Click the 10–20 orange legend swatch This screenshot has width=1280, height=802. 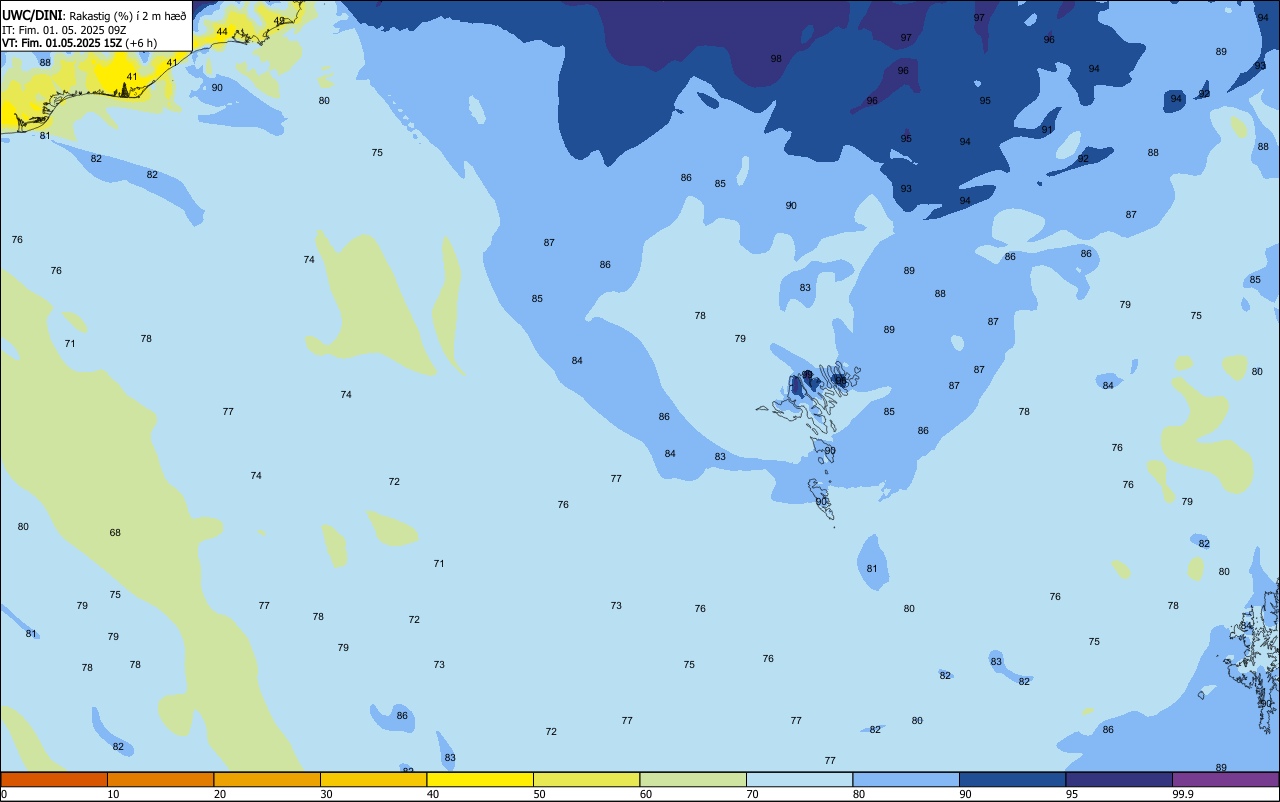(160, 779)
